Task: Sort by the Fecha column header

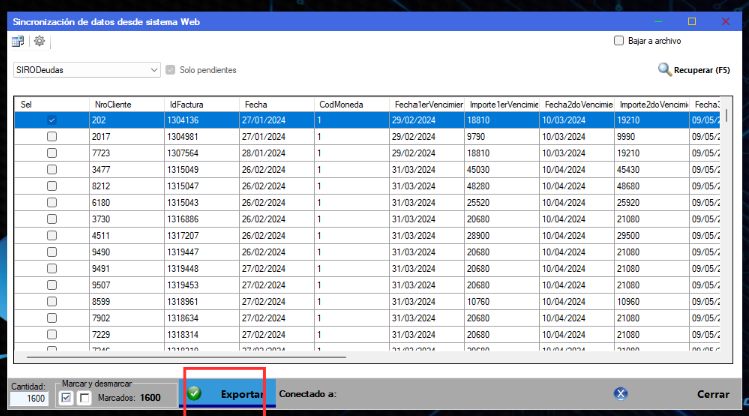Action: tap(277, 104)
